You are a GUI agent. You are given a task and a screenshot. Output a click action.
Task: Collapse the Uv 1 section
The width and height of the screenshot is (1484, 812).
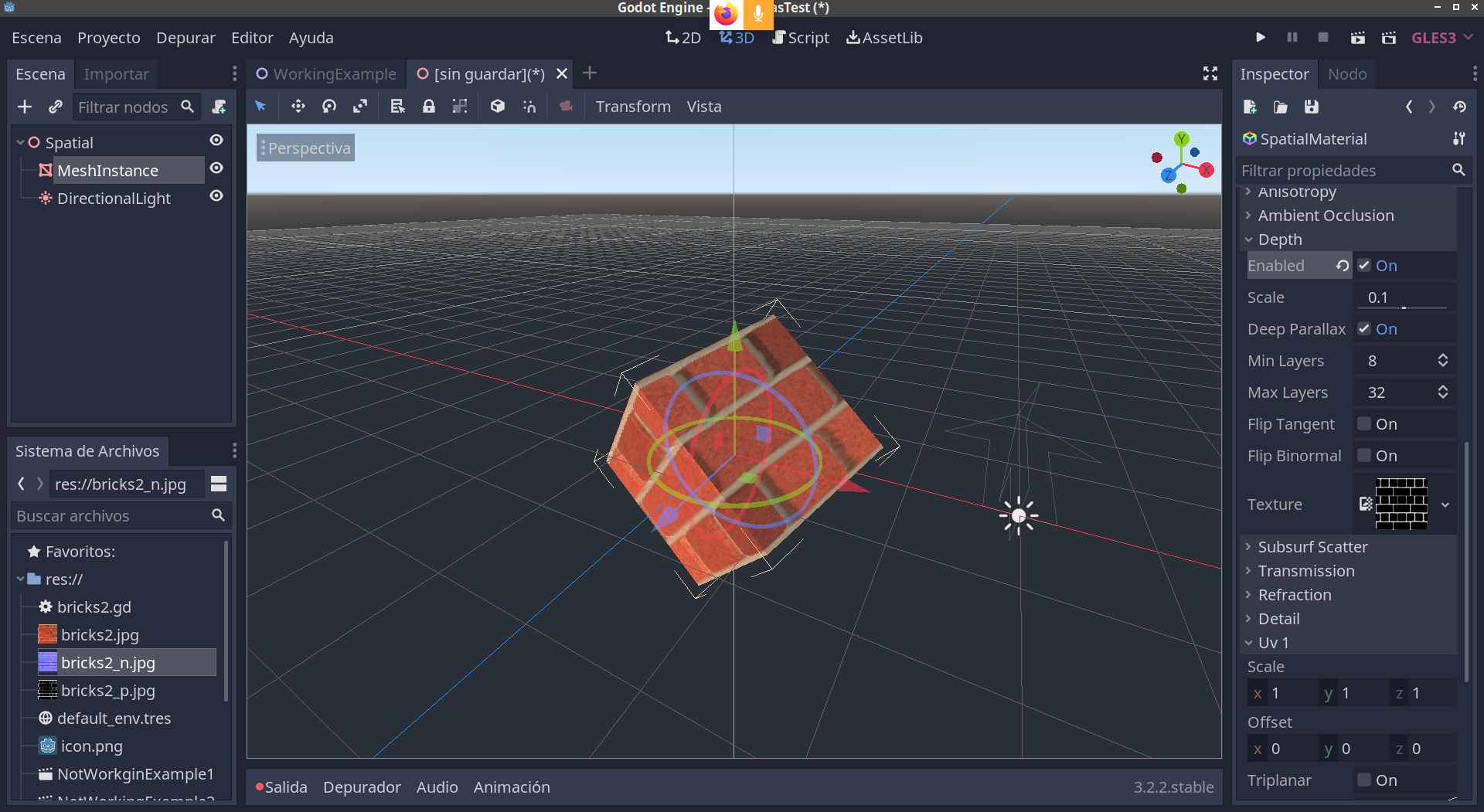[x=1348, y=643]
